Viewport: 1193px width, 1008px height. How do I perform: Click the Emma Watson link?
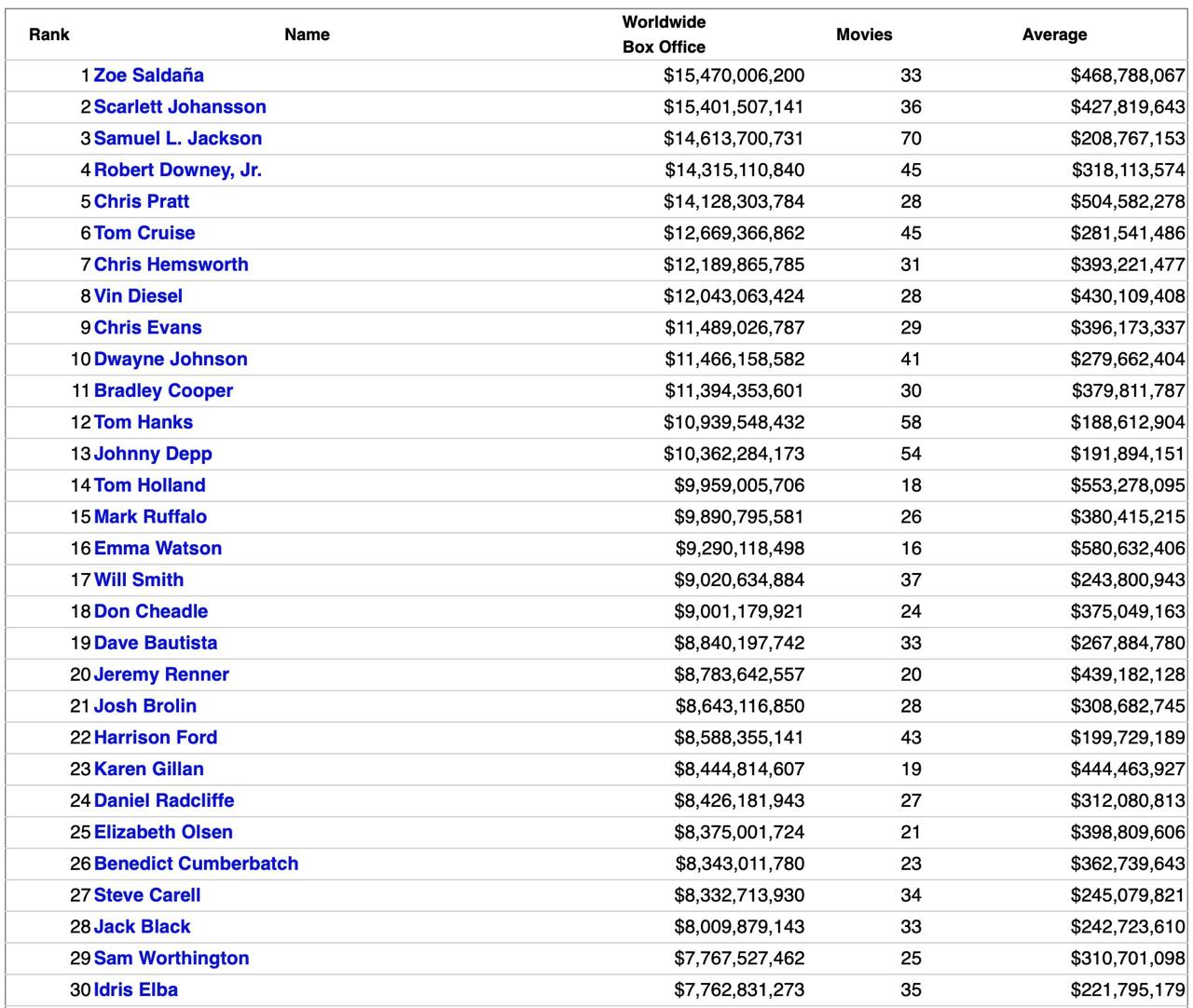tap(158, 549)
